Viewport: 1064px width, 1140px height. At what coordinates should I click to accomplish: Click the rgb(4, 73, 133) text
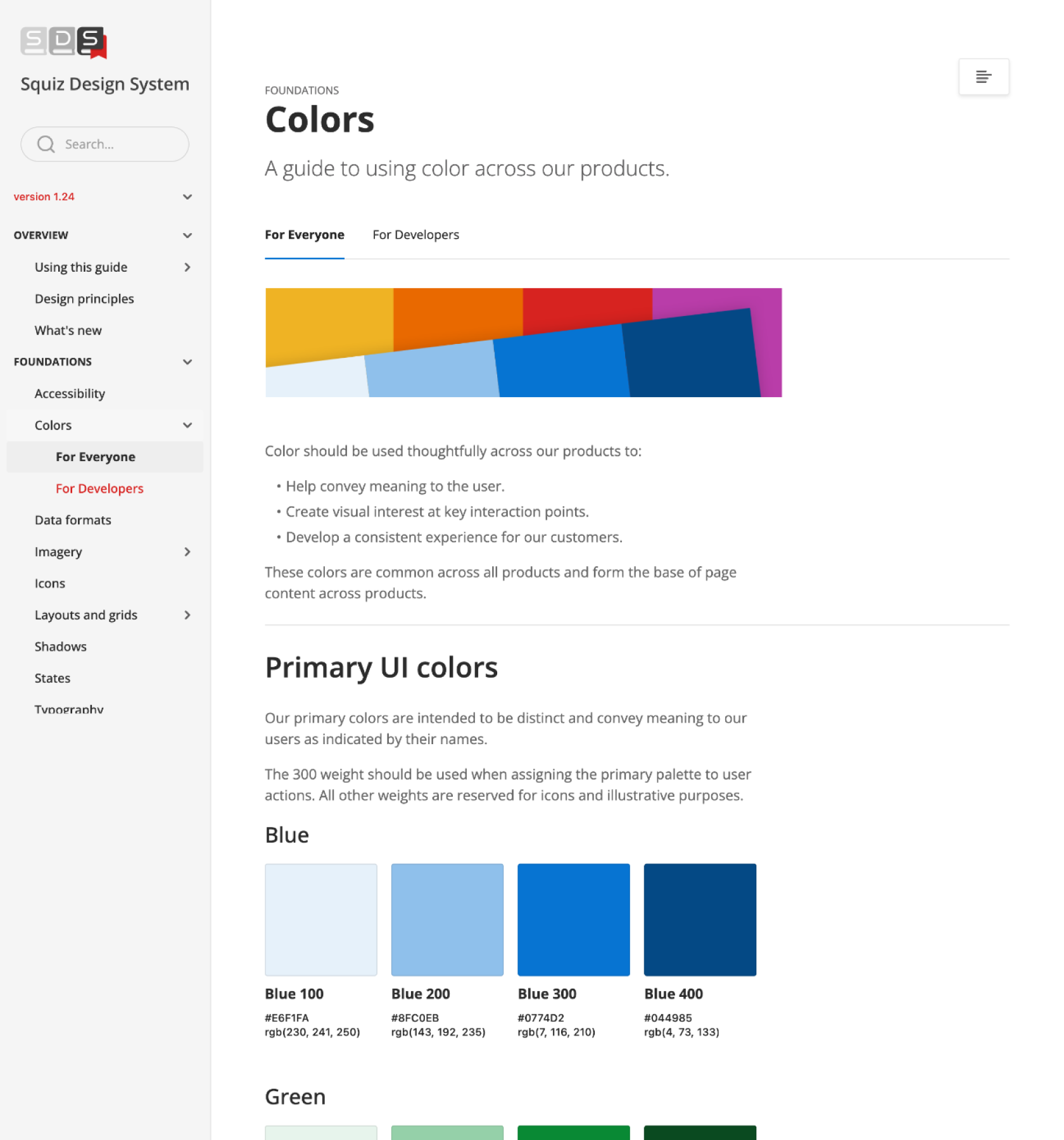(681, 1032)
